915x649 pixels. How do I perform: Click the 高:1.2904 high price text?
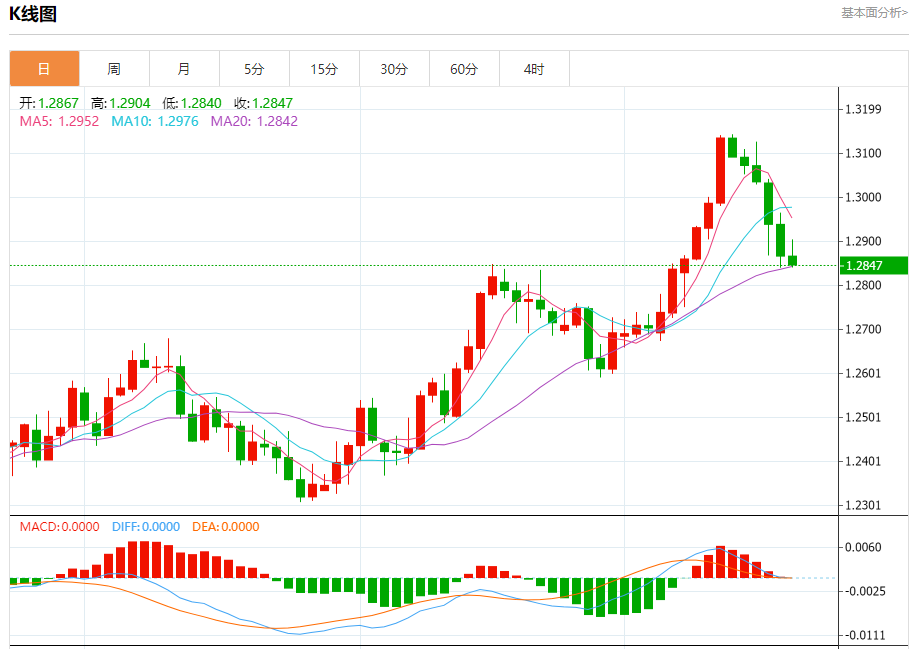[x=121, y=103]
